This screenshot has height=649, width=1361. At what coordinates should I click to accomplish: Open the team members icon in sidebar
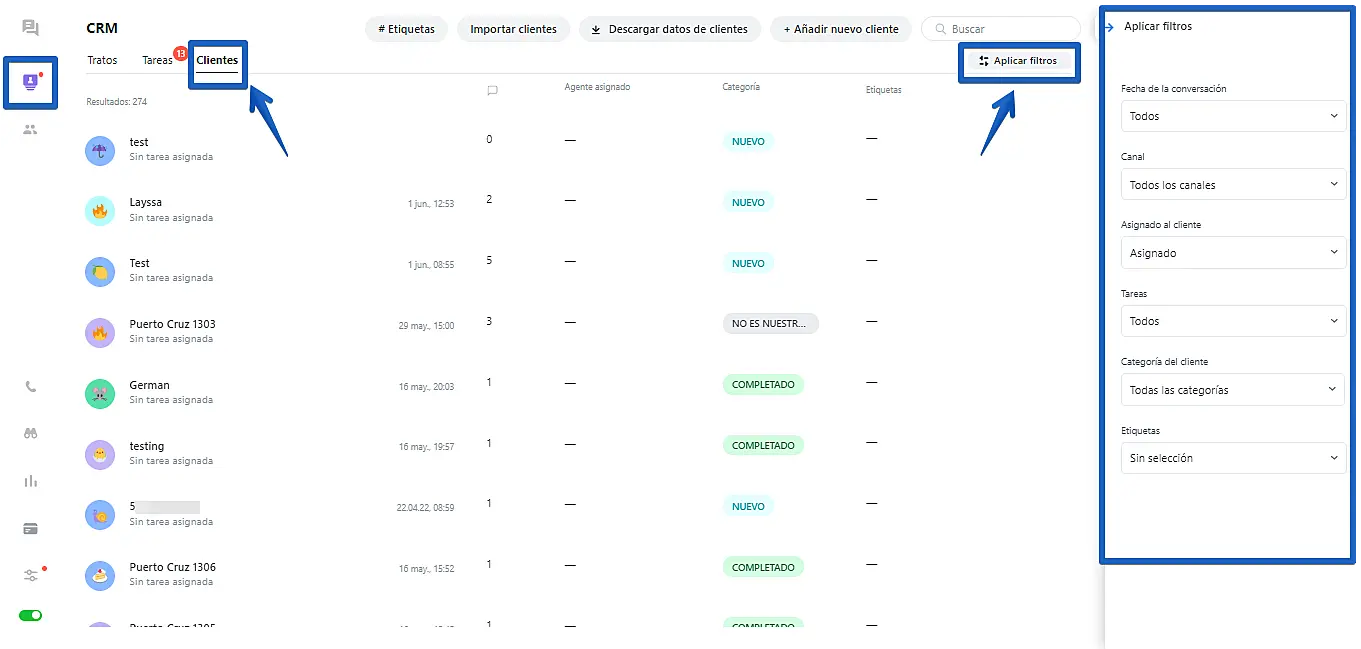[30, 129]
